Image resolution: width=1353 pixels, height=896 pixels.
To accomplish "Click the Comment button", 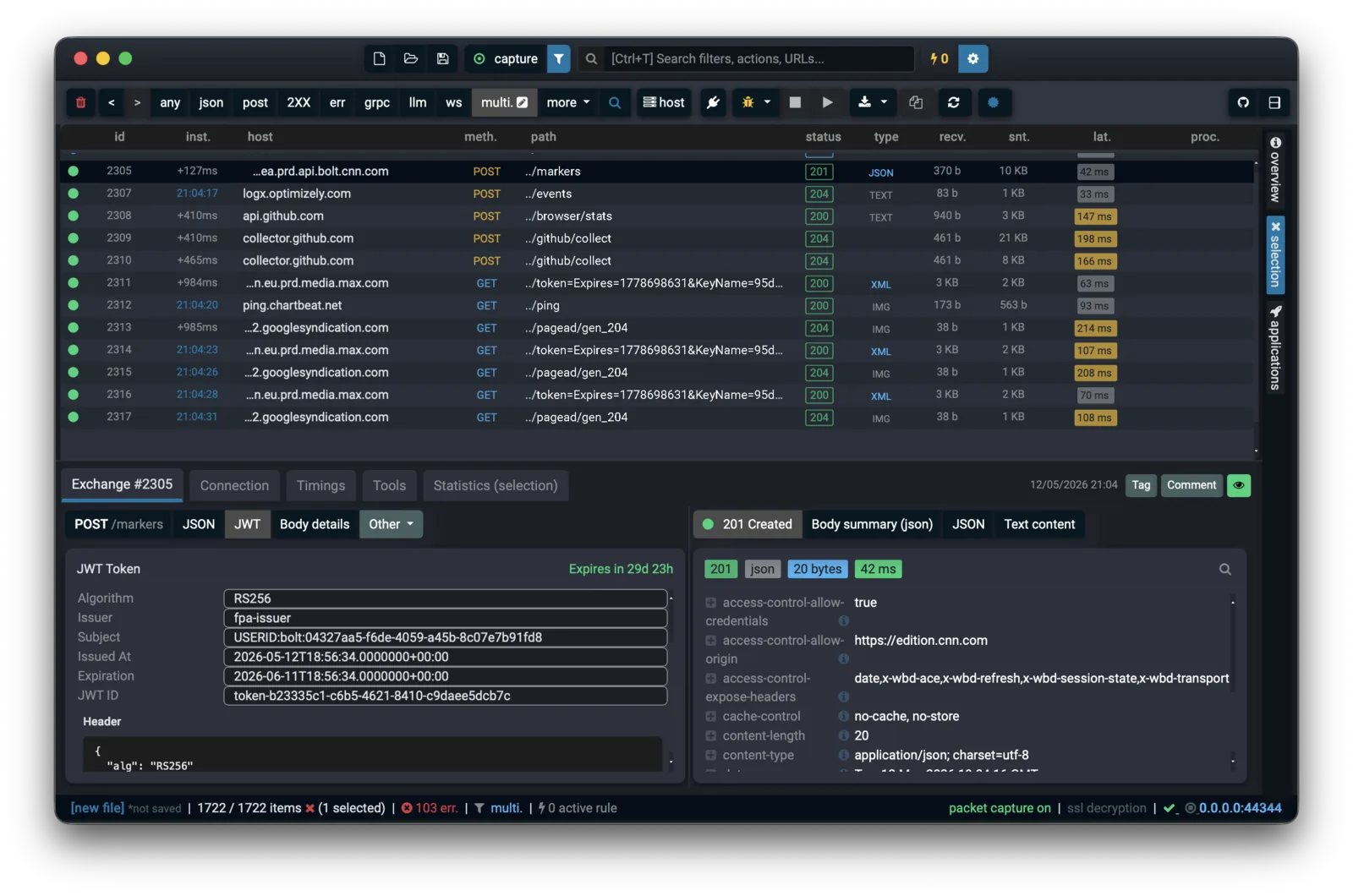I will click(x=1191, y=485).
